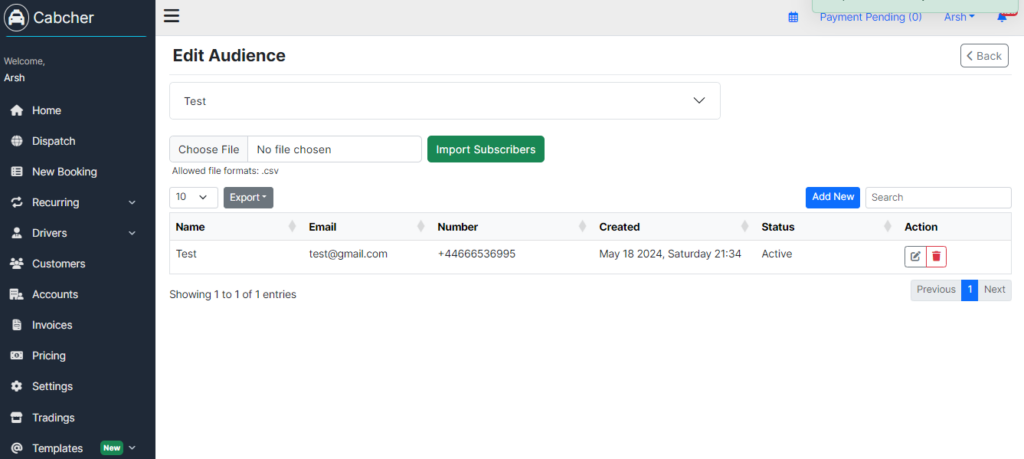Image resolution: width=1024 pixels, height=459 pixels.
Task: Click the Add New button
Action: pyautogui.click(x=833, y=197)
